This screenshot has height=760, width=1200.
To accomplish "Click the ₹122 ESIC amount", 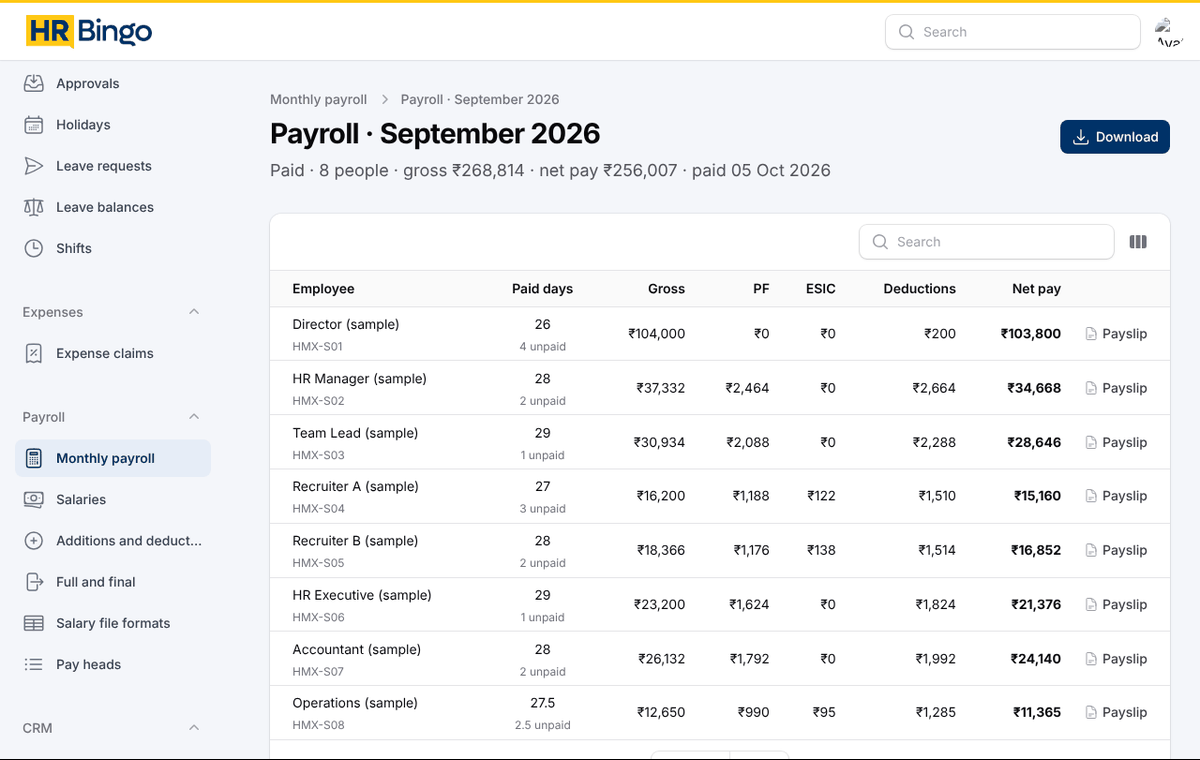I will pos(822,496).
